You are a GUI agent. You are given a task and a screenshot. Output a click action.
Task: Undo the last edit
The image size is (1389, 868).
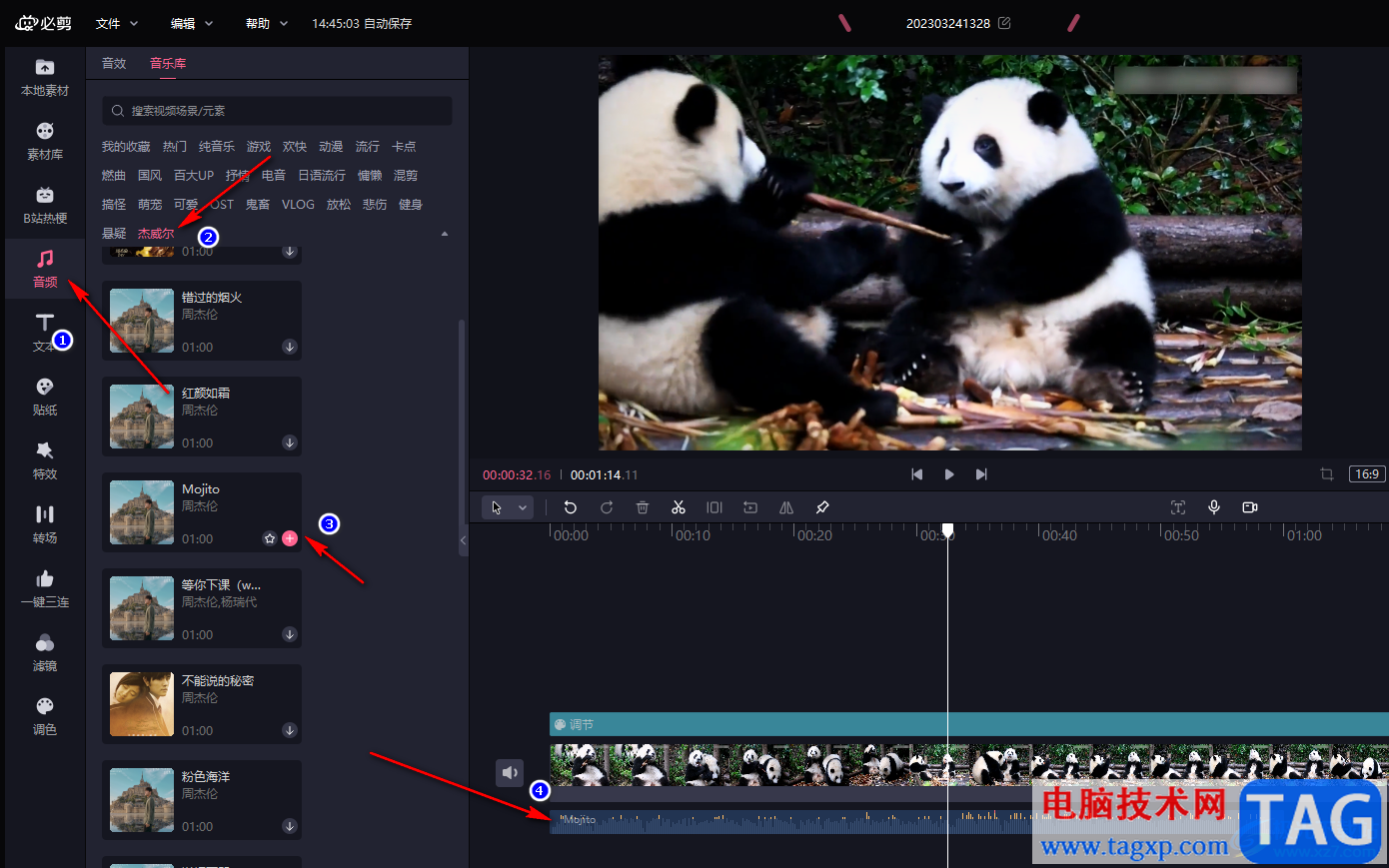click(571, 507)
